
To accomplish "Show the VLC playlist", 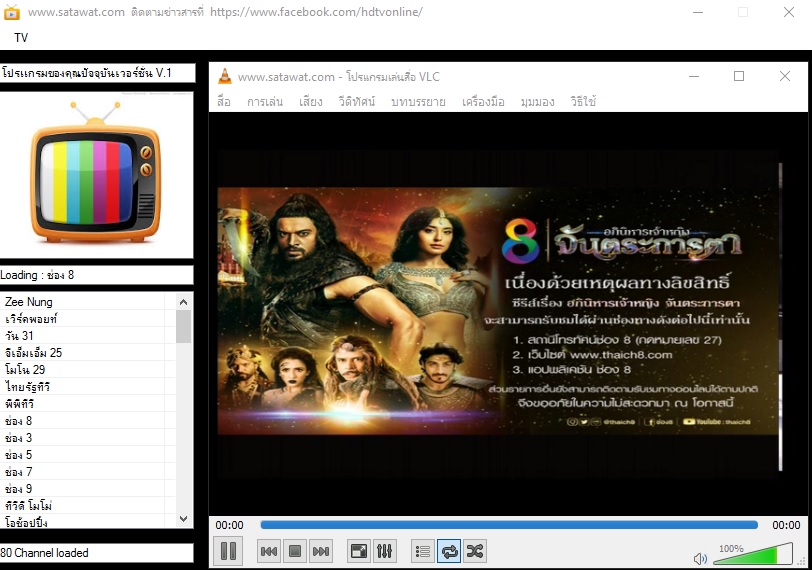I will click(423, 551).
